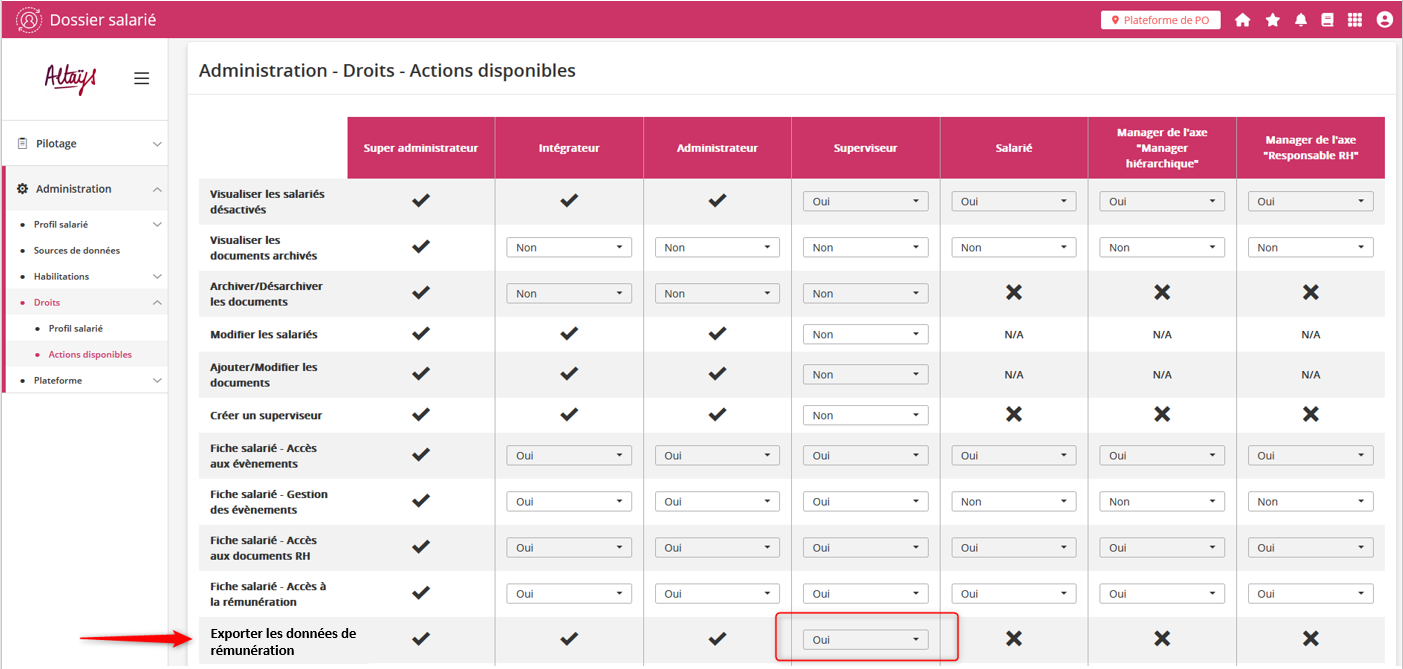Open notifications bell icon
This screenshot has width=1403, height=669.
coord(1300,20)
